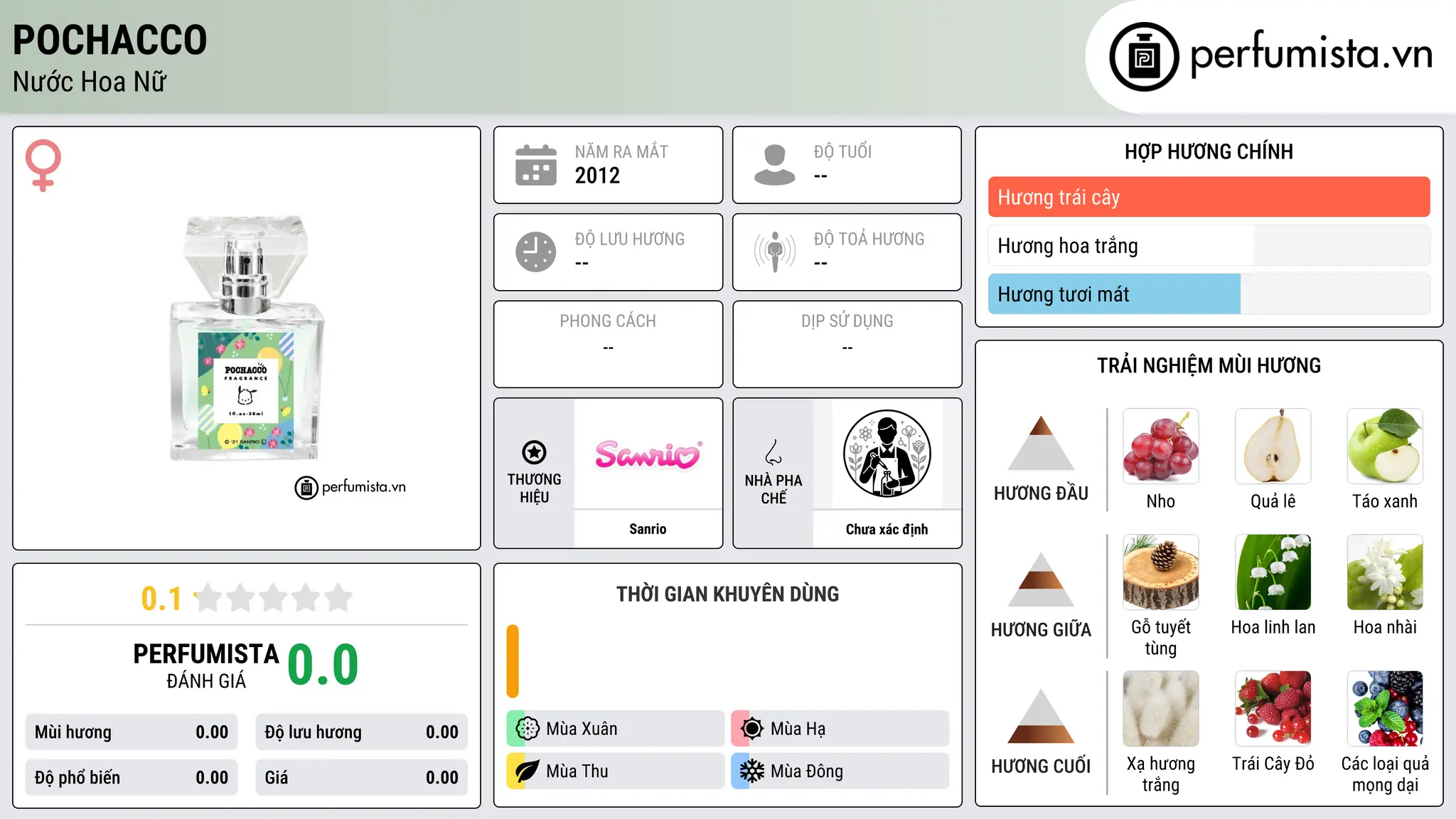Click the nose icon above Nhà Pha Chế
Screen dimensions: 1456x819
coord(773,452)
